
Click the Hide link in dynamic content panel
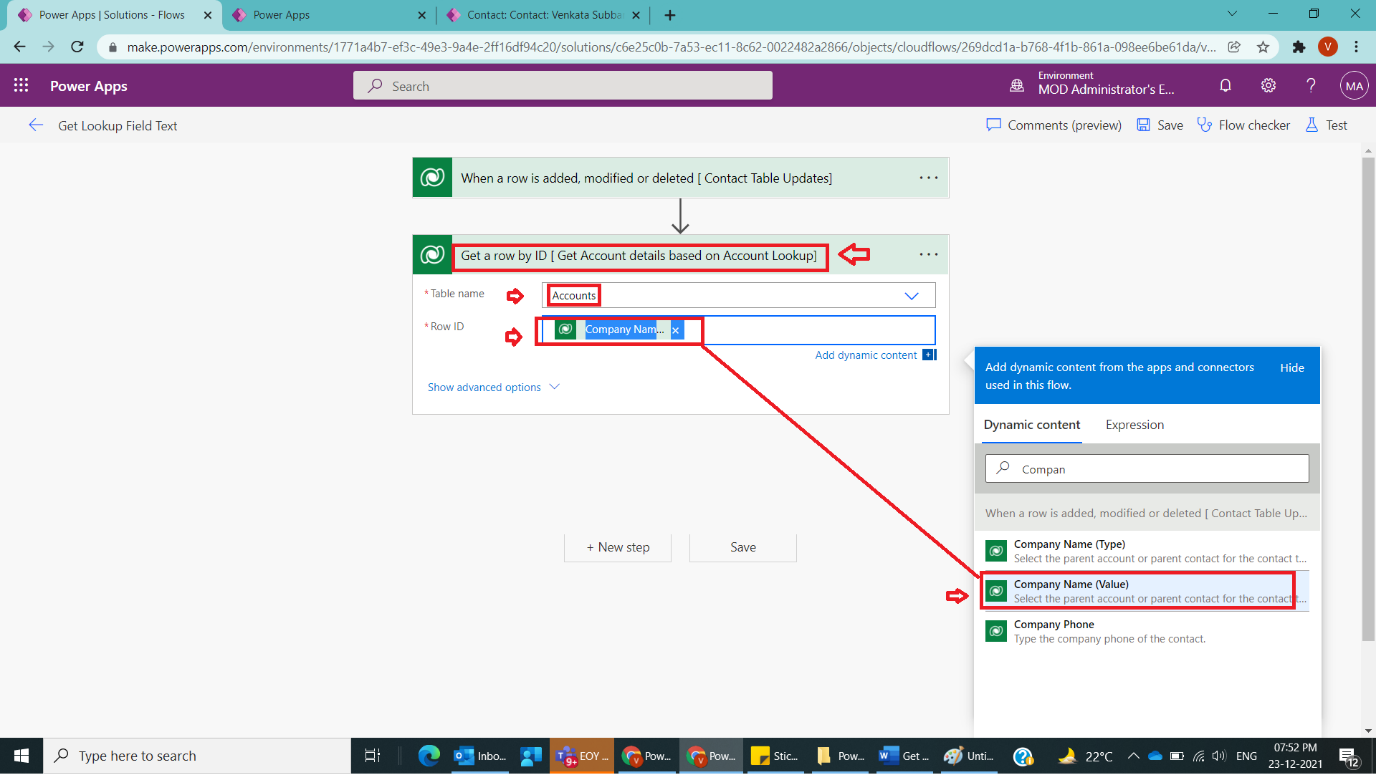(x=1292, y=367)
